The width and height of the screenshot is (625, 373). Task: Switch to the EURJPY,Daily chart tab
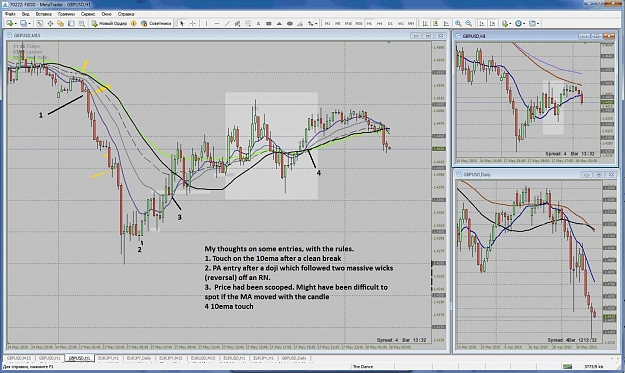click(x=139, y=358)
